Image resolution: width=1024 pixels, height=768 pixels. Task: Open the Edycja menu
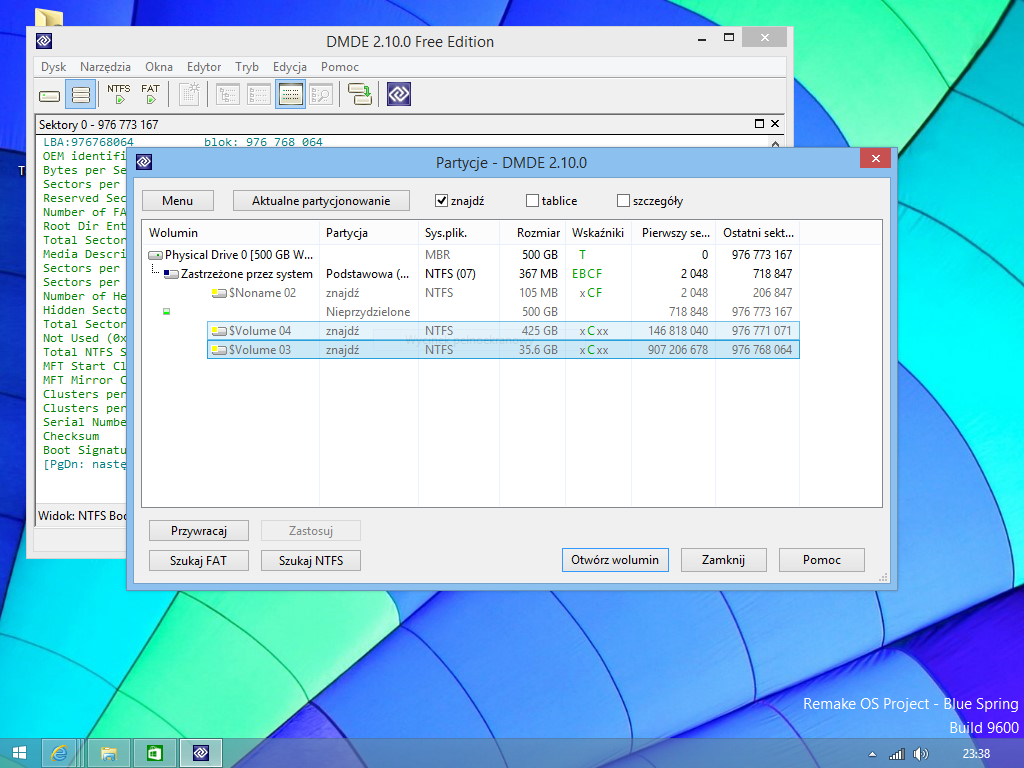[290, 67]
